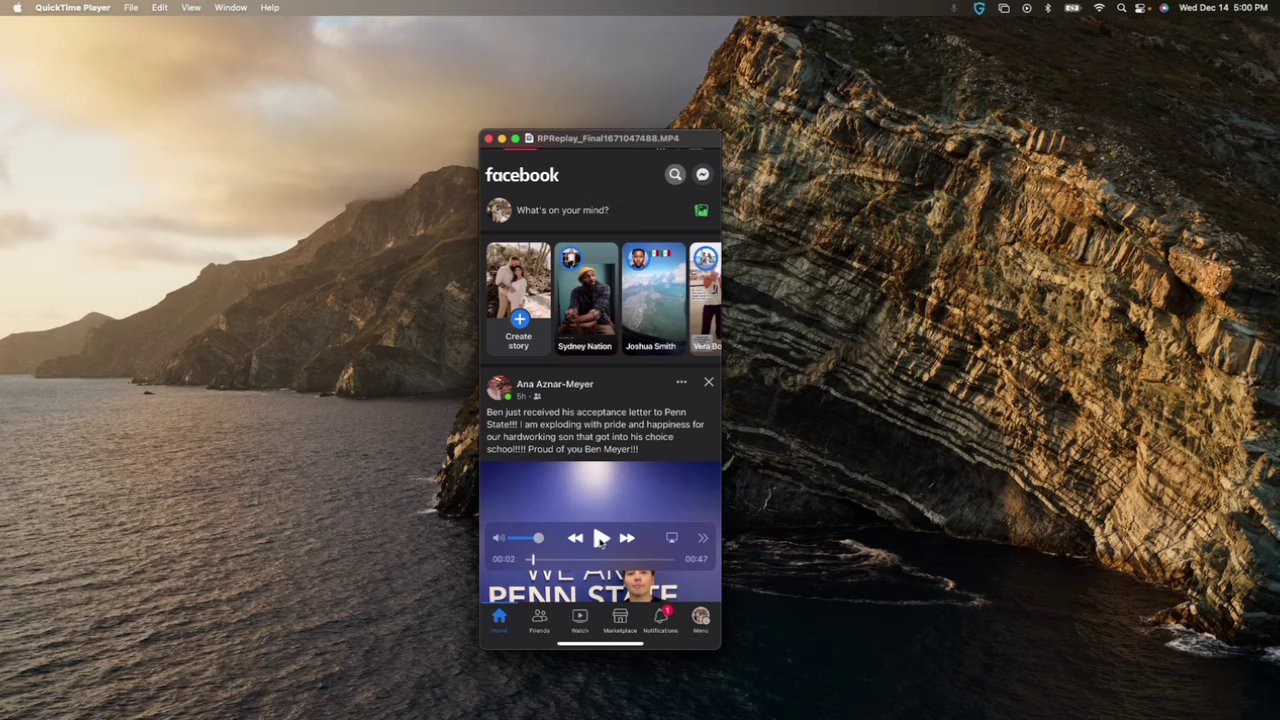Click the rewind button
This screenshot has width=1280, height=720.
[575, 538]
